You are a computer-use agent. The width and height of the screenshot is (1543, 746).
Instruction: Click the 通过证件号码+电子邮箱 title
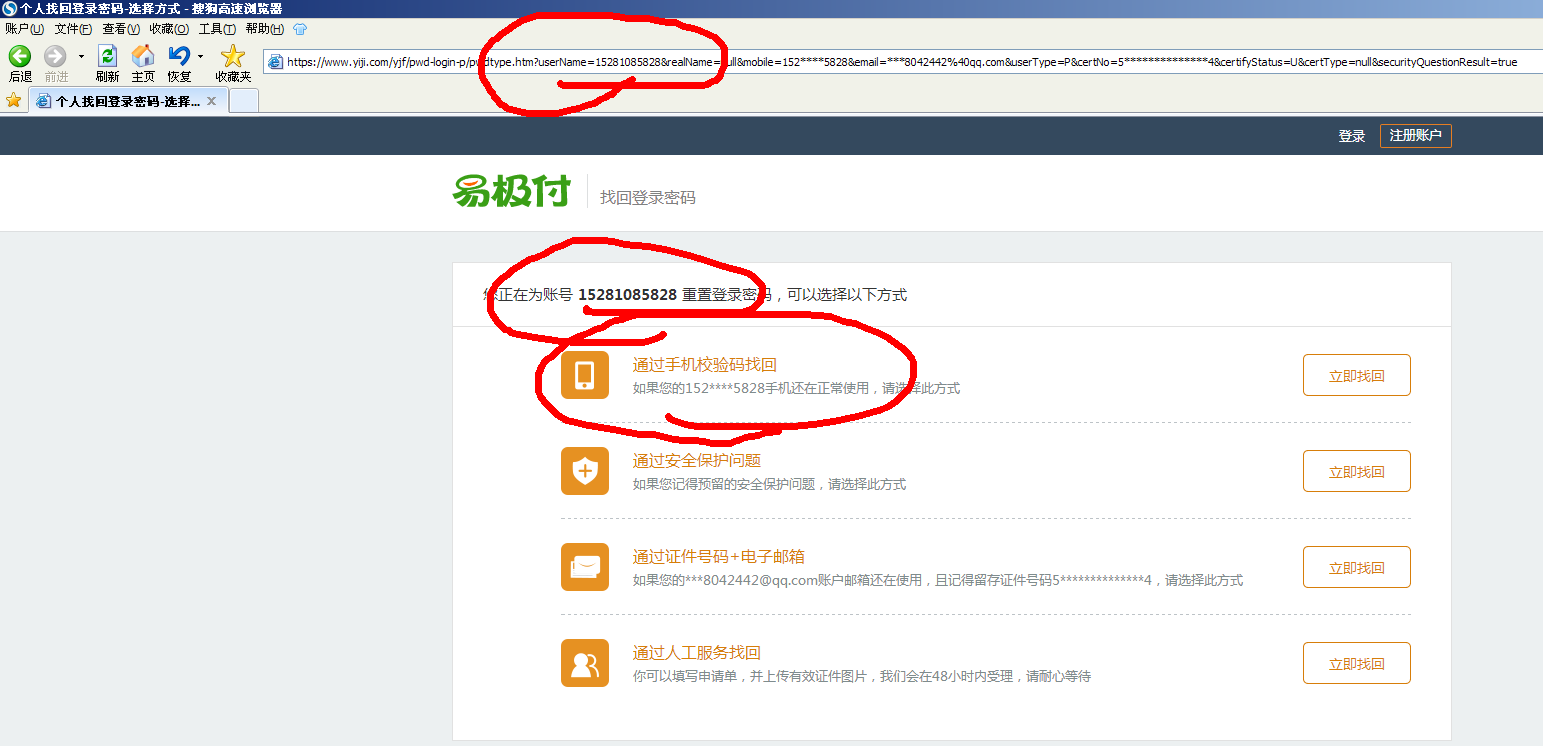pos(719,557)
